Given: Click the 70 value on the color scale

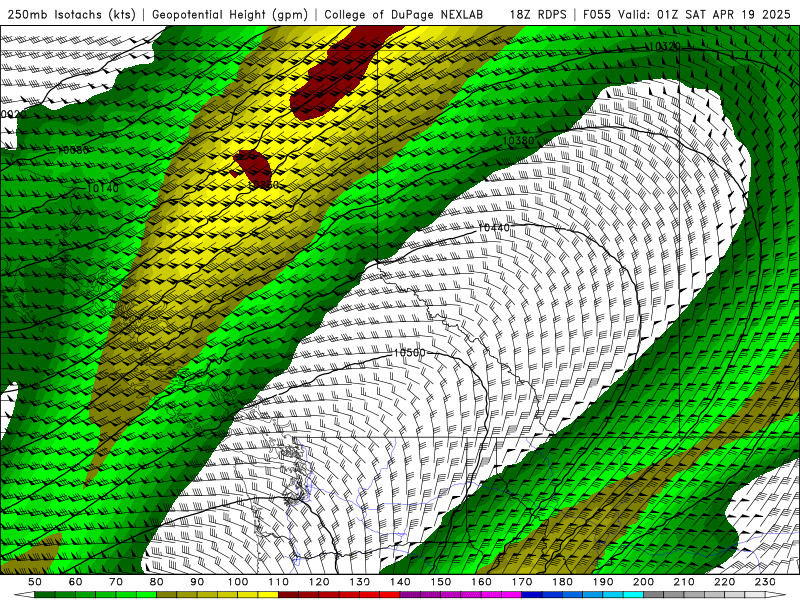Looking at the screenshot, I should click(116, 582).
